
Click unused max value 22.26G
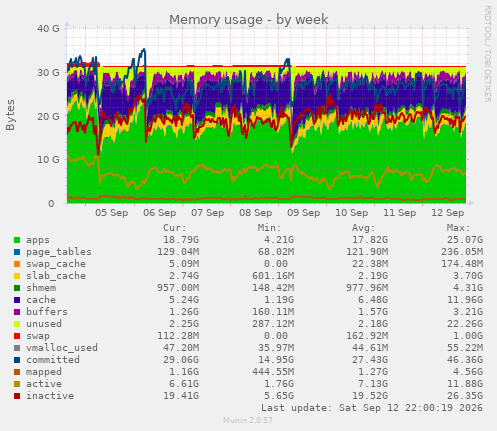[x=465, y=324]
